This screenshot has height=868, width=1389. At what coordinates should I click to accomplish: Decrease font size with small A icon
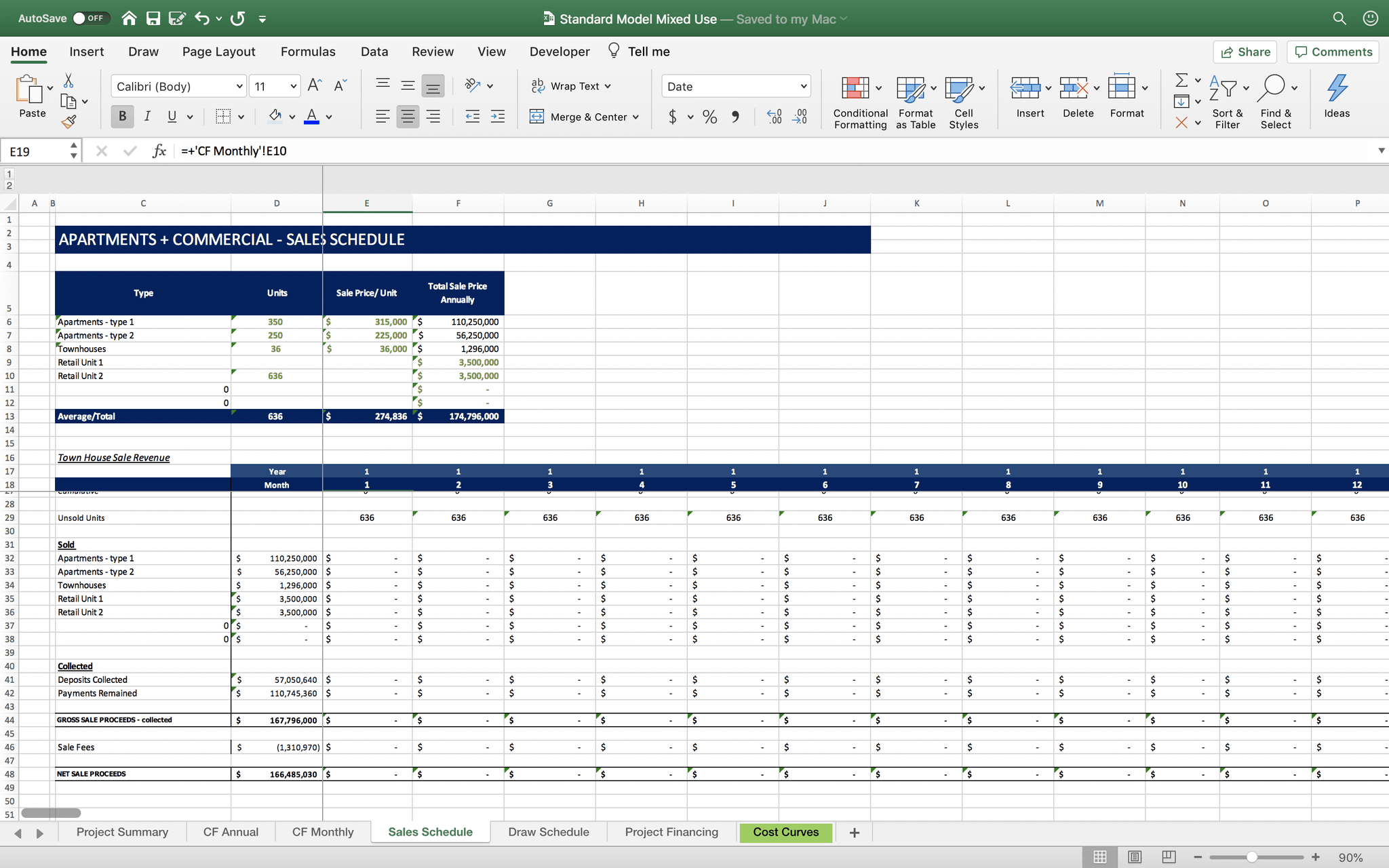(x=340, y=85)
